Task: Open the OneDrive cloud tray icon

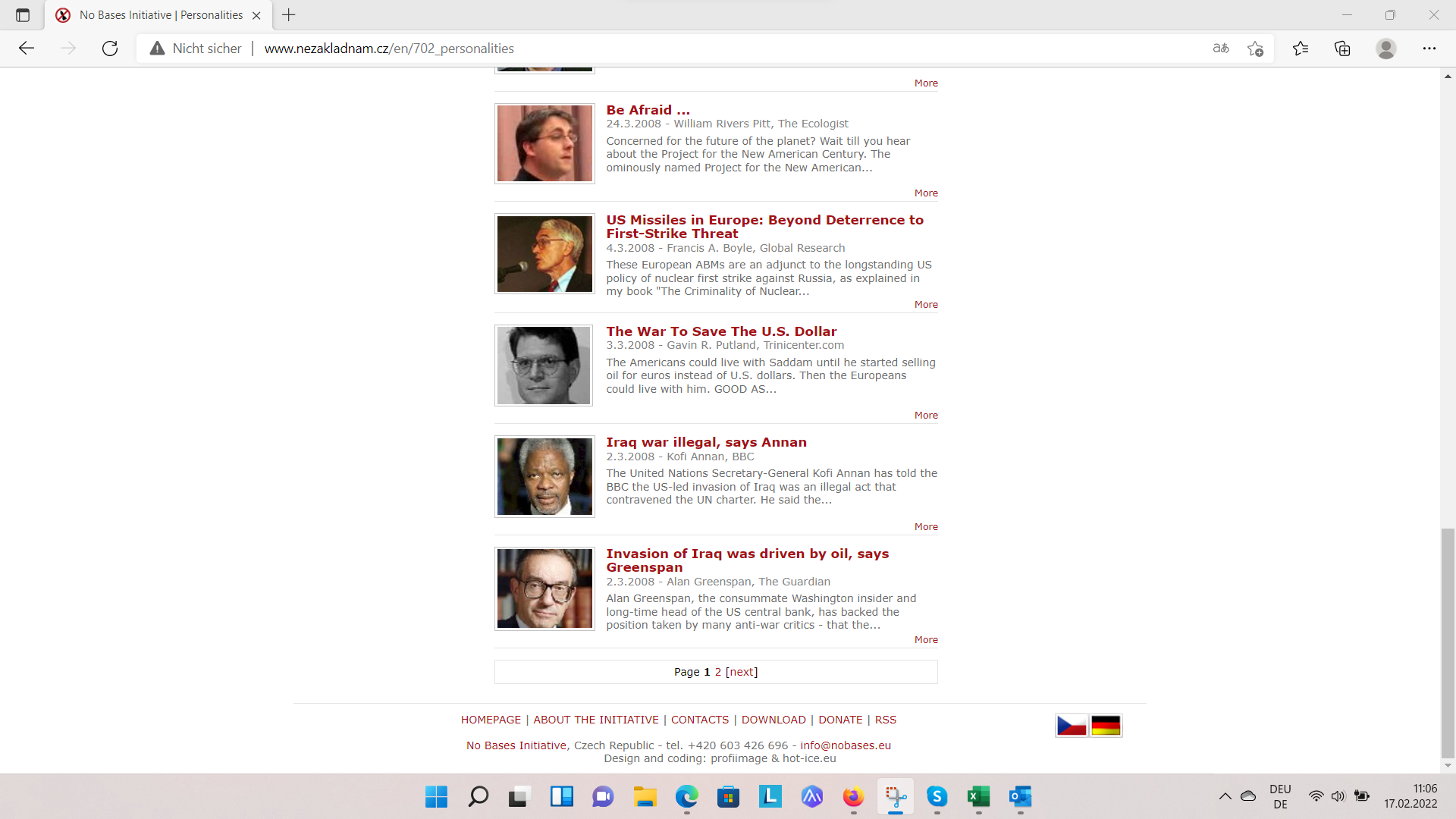Action: coord(1248,796)
